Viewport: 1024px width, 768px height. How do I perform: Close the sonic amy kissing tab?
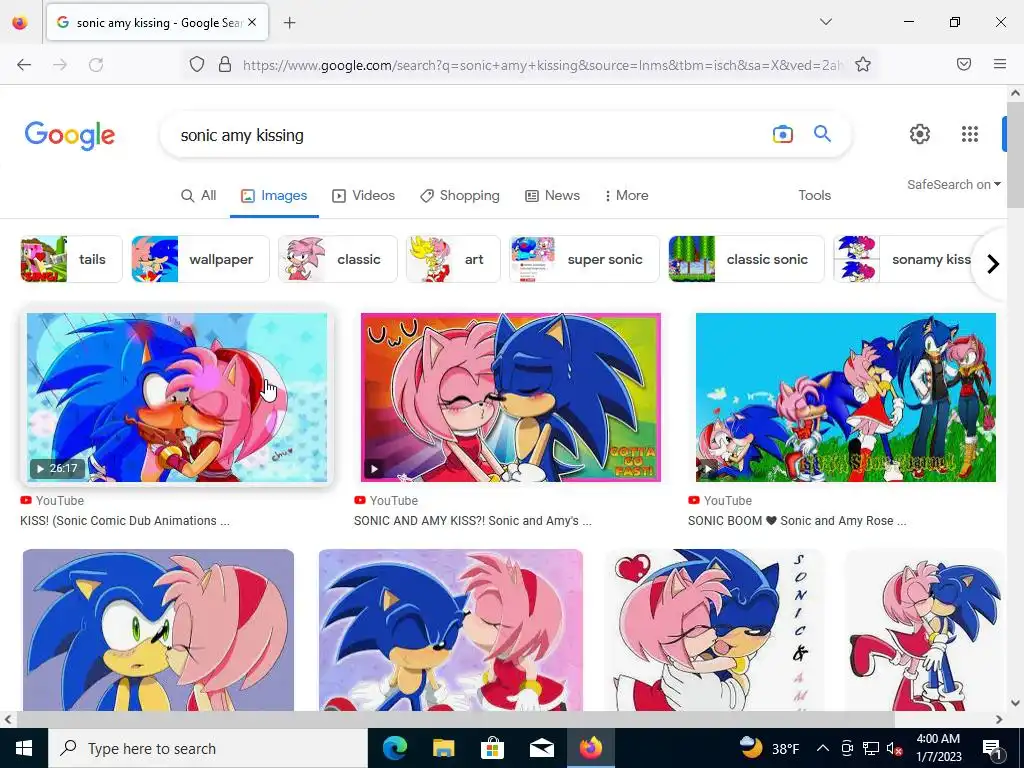252,22
